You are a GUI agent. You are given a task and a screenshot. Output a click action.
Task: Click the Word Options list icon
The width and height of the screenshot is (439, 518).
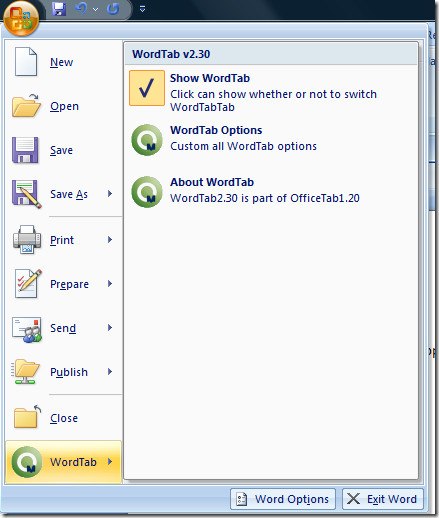click(241, 499)
